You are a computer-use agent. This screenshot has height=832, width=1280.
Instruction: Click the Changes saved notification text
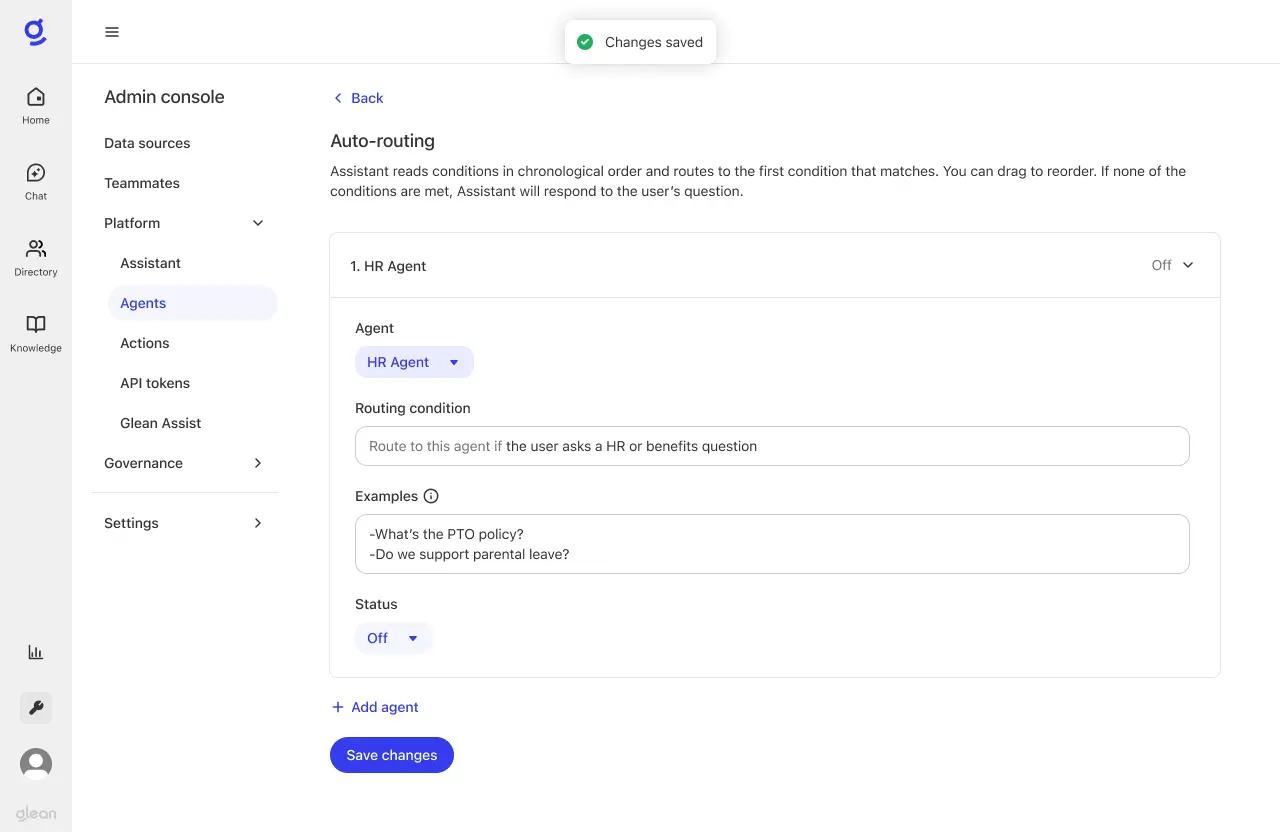654,42
